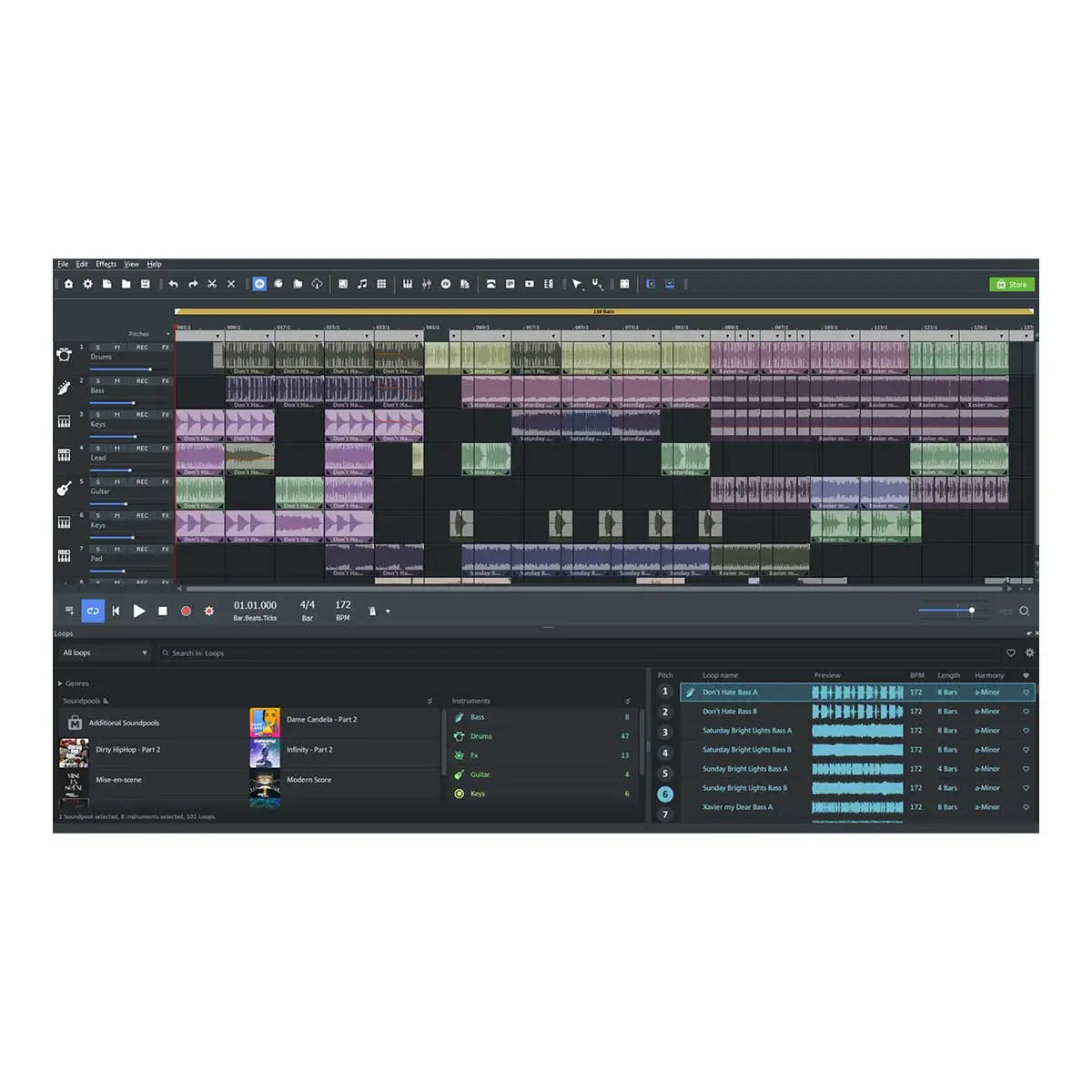Screen dimensions: 1092x1092
Task: Click the metronome icon near the BPM display
Action: pos(372,611)
